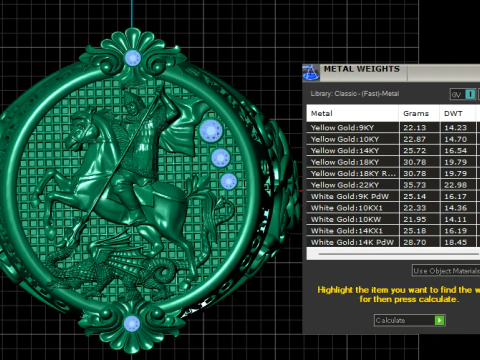Image resolution: width=480 pixels, height=360 pixels.
Task: Click the 16.54 DWT value
Action: click(455, 151)
